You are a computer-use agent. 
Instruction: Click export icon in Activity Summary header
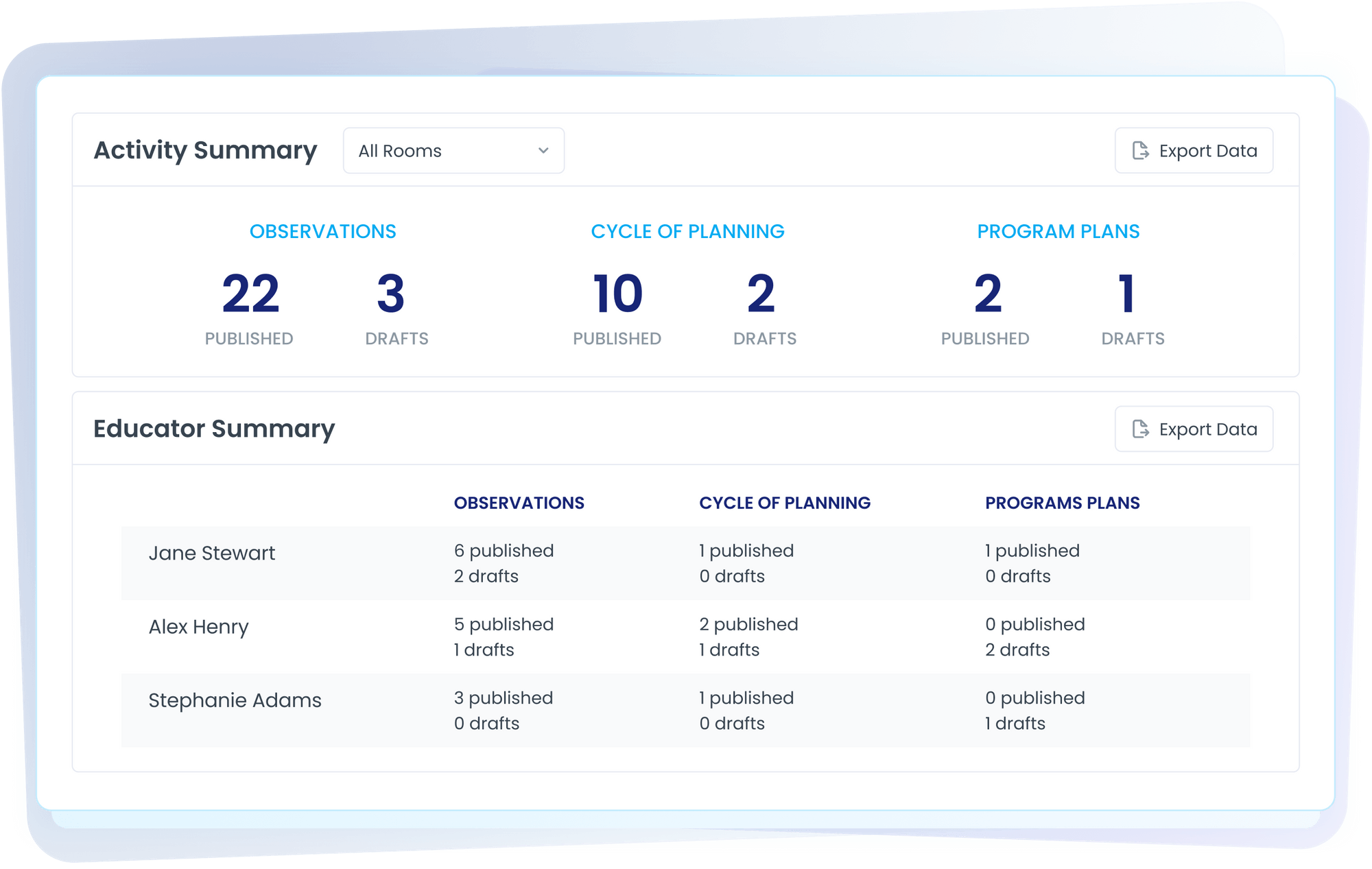pos(1140,151)
